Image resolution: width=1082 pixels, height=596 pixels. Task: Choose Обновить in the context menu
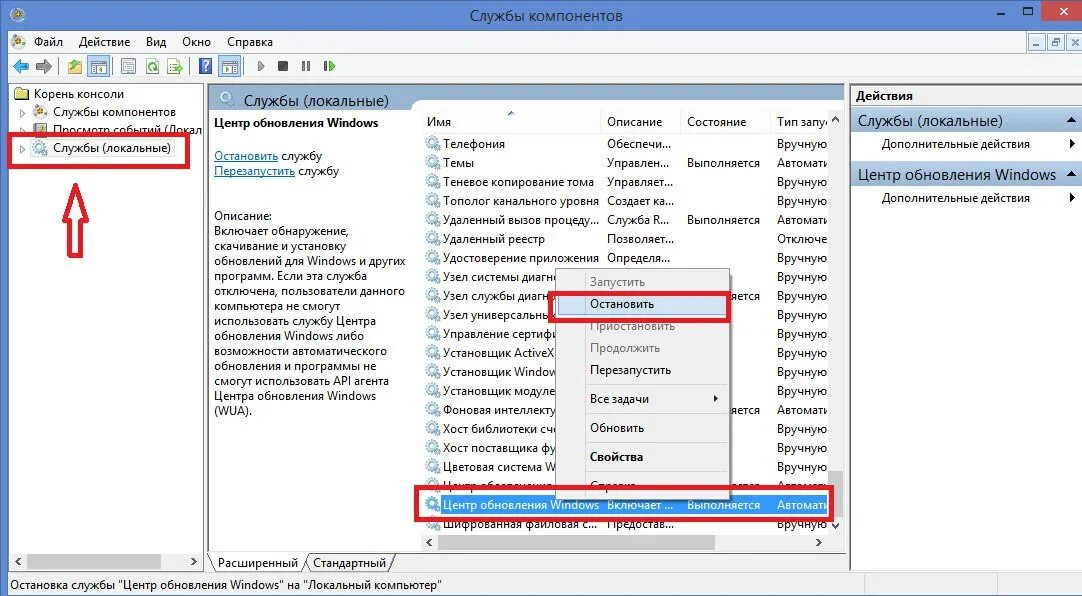(x=641, y=428)
